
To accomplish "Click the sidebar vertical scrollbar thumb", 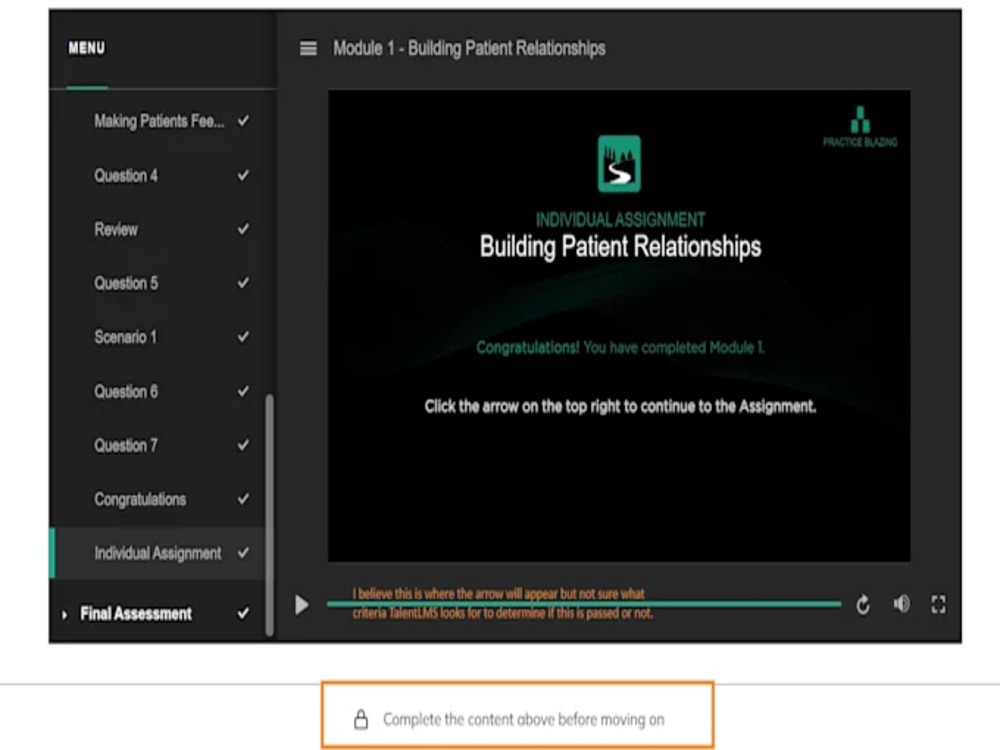I will click(270, 514).
